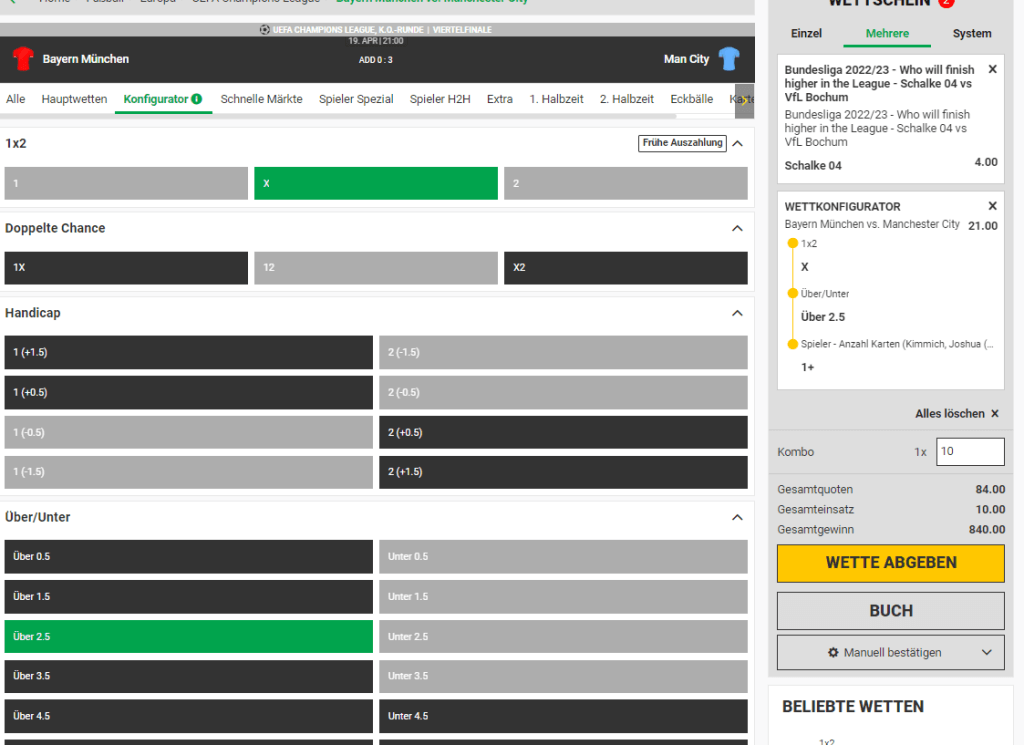Image resolution: width=1024 pixels, height=745 pixels.
Task: Click the market tabs horizontal scrollbar
Action: pyautogui.click(x=338, y=117)
